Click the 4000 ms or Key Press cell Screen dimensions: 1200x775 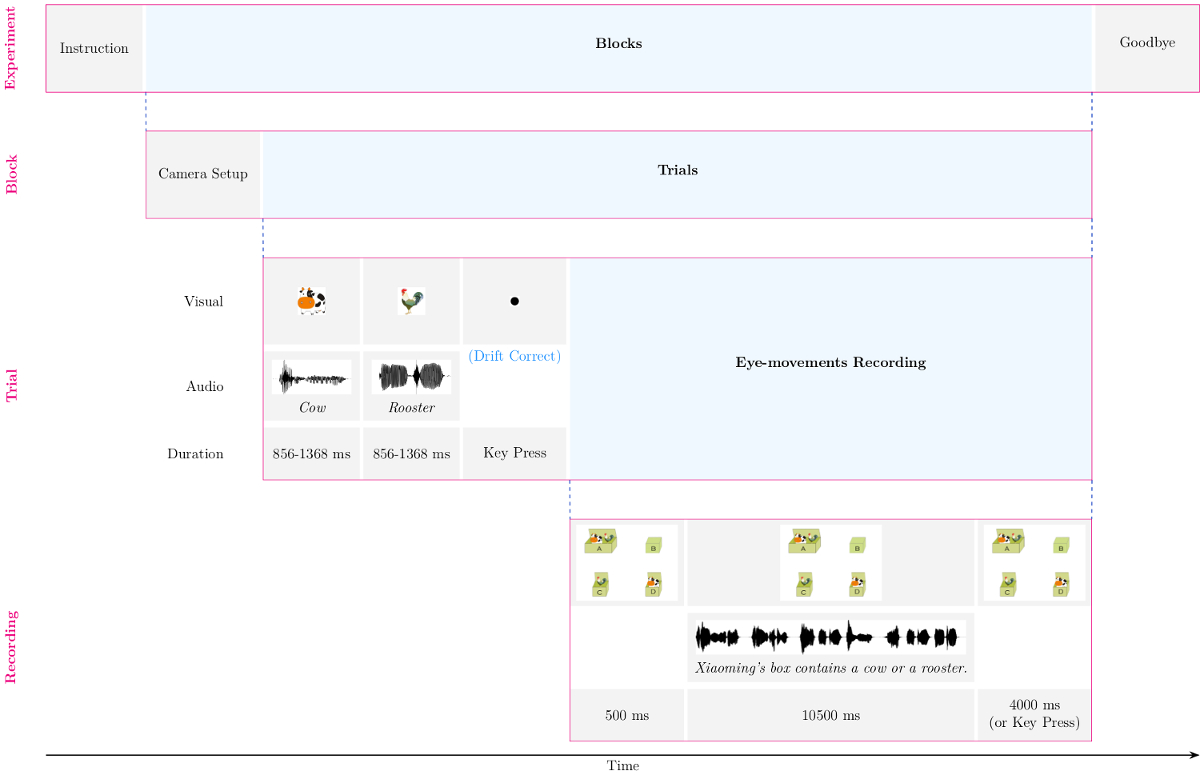click(x=1034, y=715)
